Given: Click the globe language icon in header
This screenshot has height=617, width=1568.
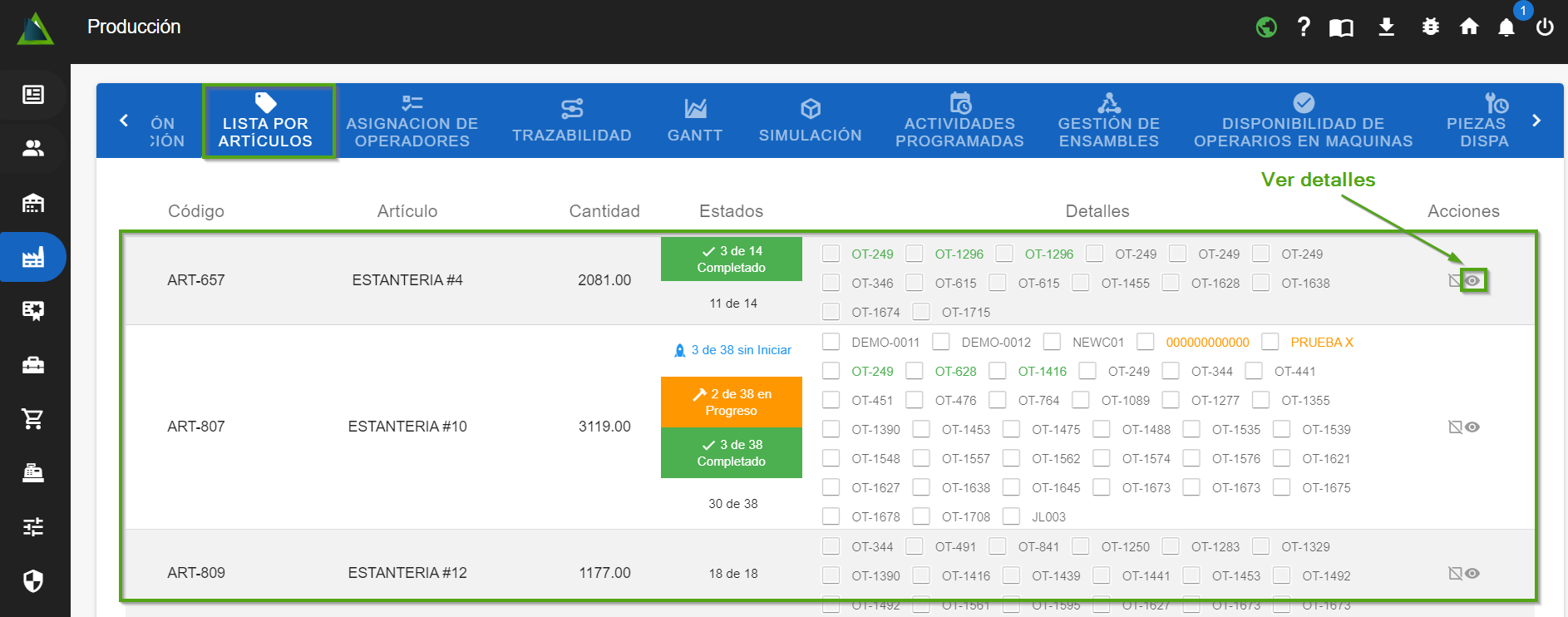Looking at the screenshot, I should click(x=1266, y=27).
